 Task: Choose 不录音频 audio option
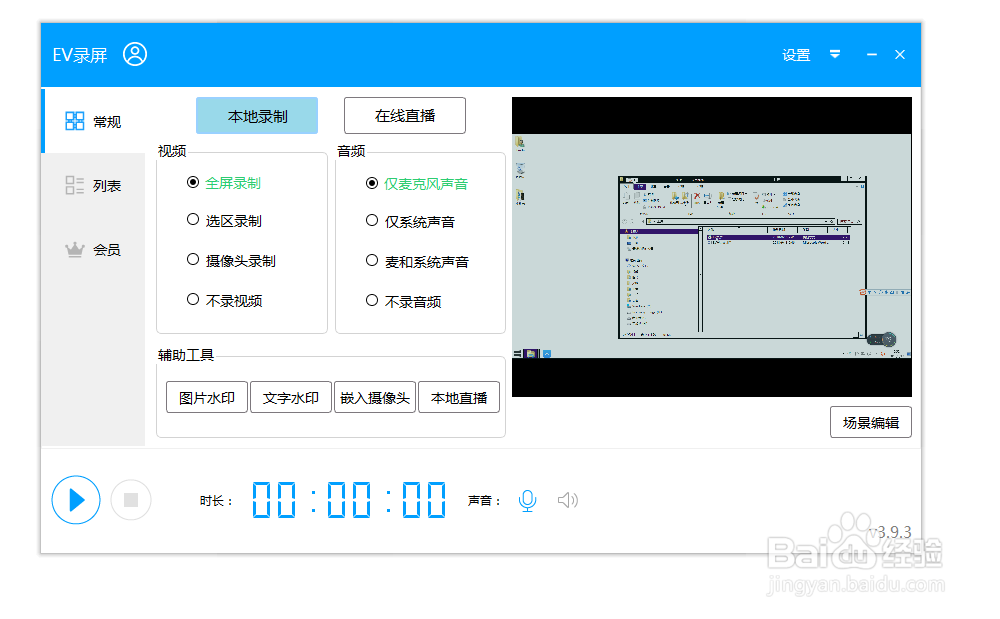[x=403, y=301]
